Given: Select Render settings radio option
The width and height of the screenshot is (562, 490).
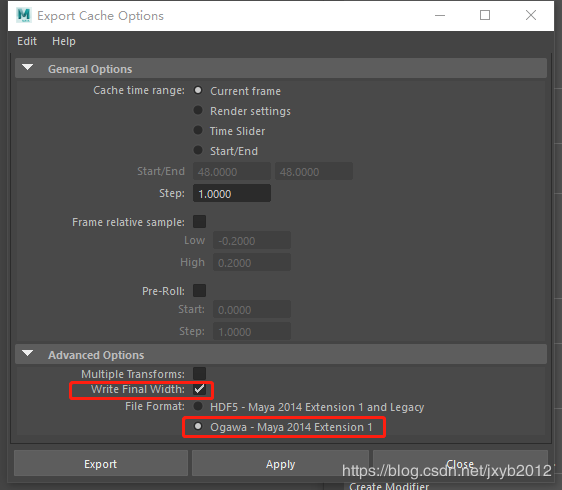Looking at the screenshot, I should click(198, 110).
